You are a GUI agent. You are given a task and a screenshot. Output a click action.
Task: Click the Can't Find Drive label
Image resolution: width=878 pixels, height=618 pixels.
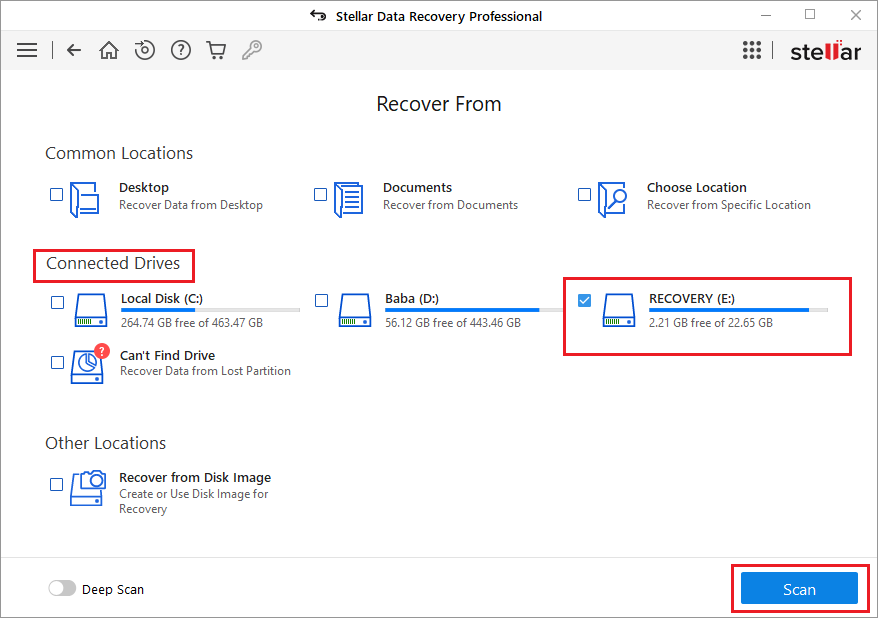coord(167,355)
